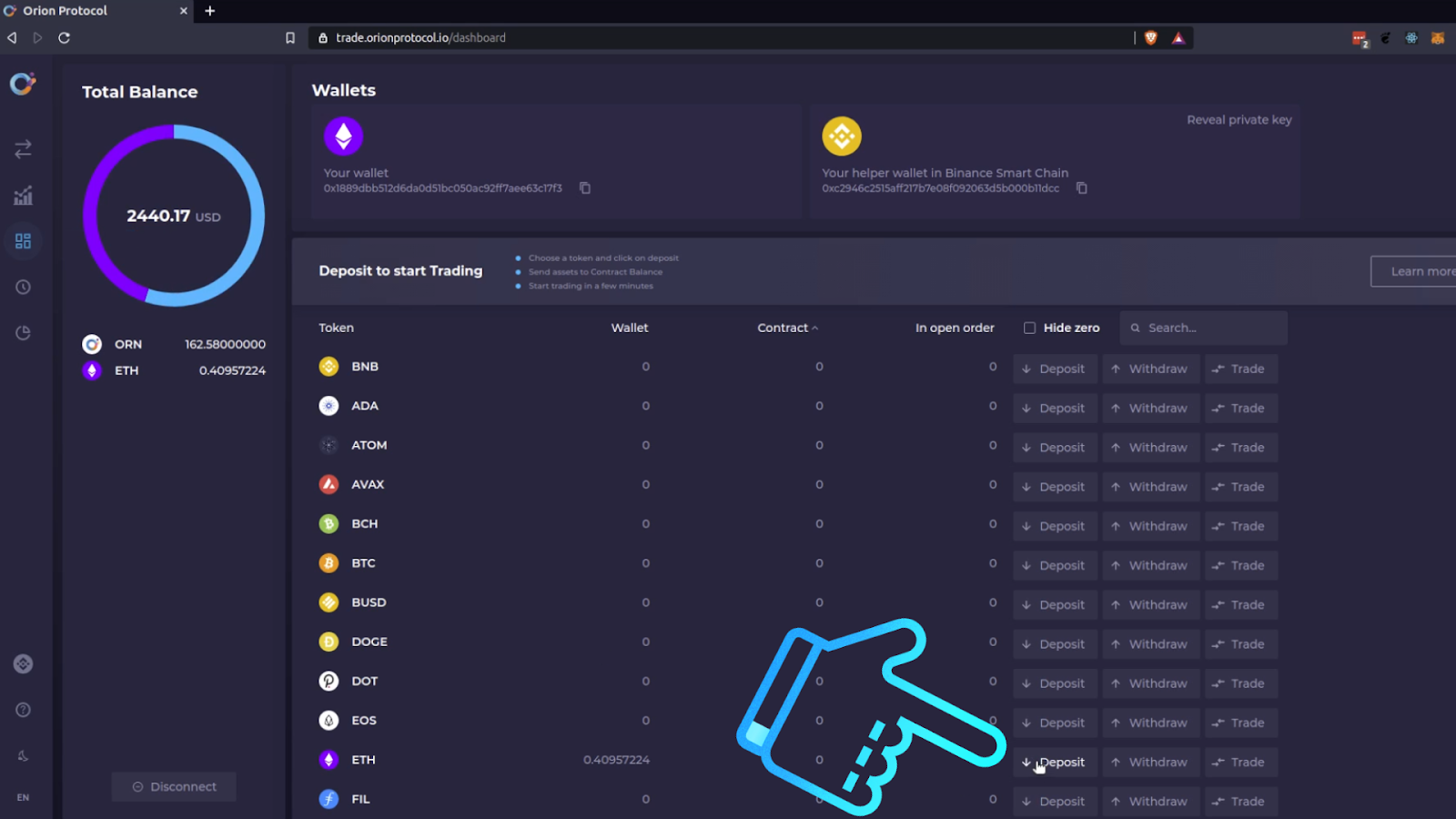Click the DOT token icon
Screen dimensions: 1456x819
tap(329, 681)
